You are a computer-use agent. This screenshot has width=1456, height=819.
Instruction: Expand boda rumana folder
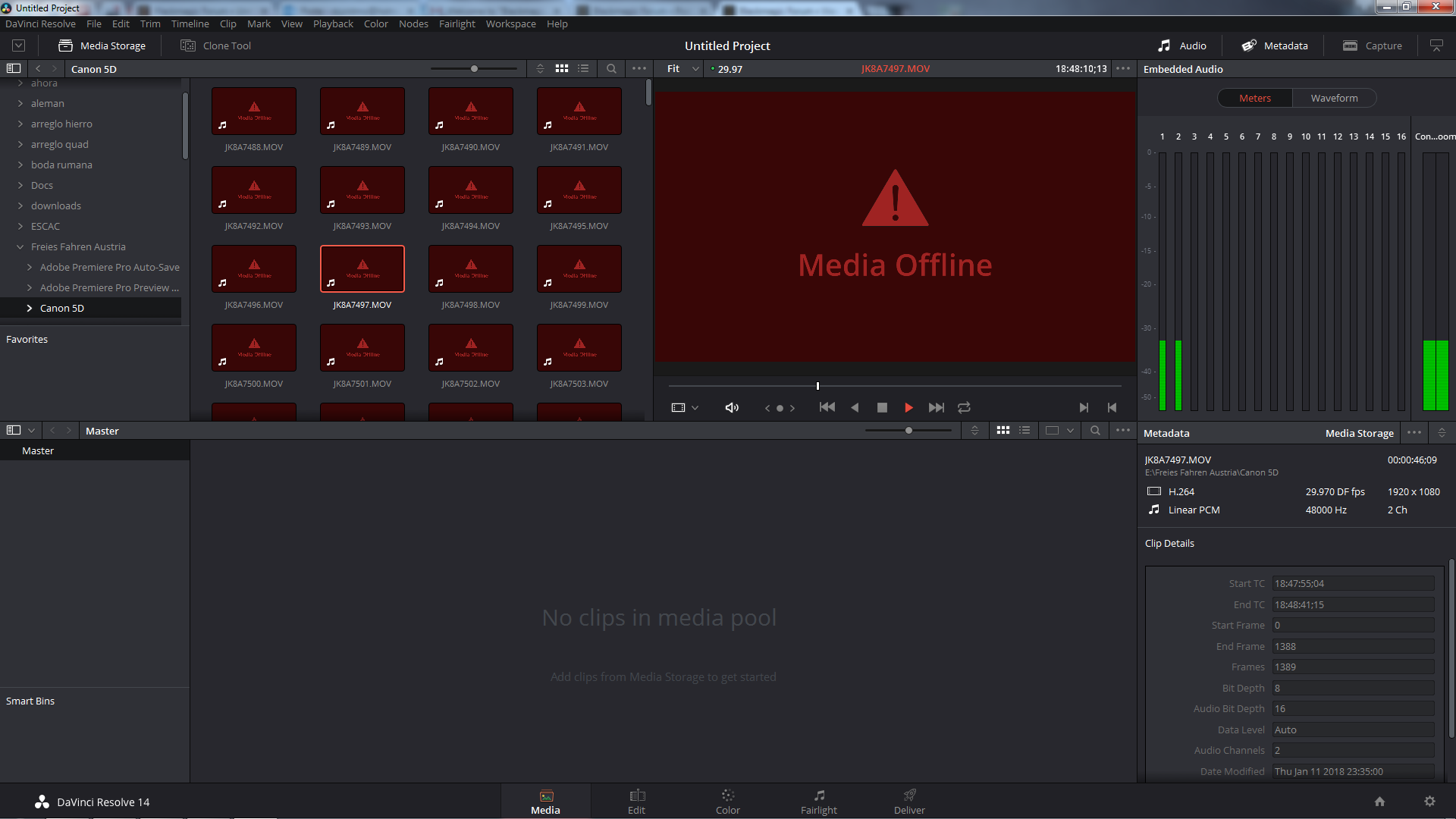pos(20,165)
